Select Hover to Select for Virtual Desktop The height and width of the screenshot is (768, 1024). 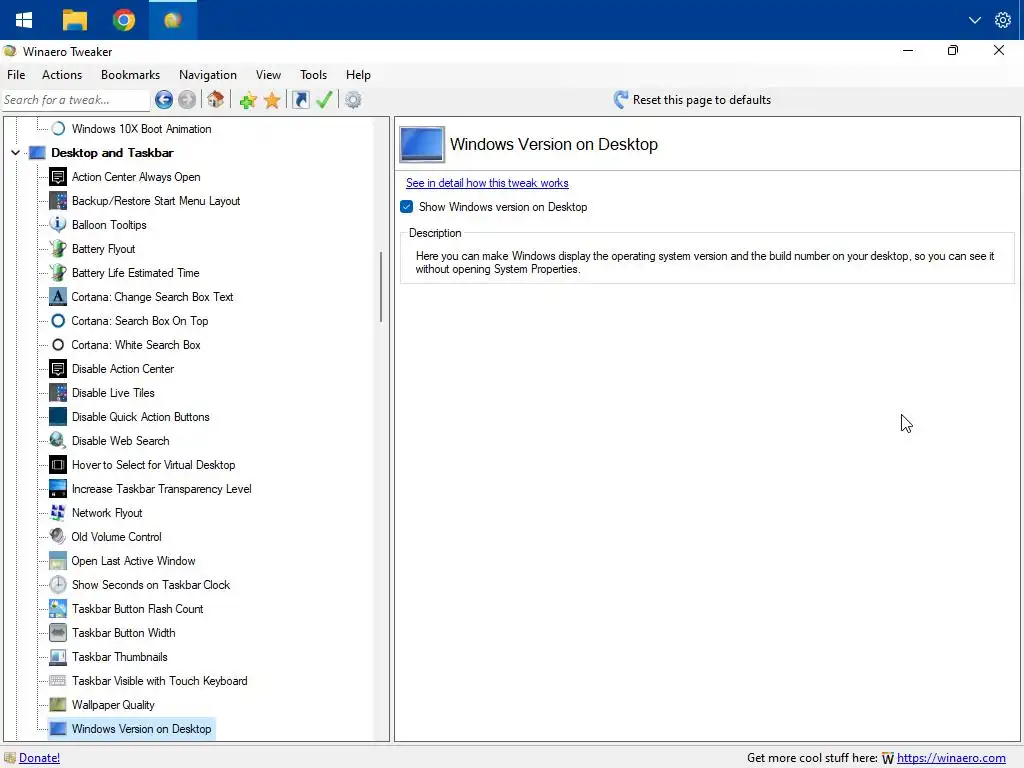(x=153, y=465)
